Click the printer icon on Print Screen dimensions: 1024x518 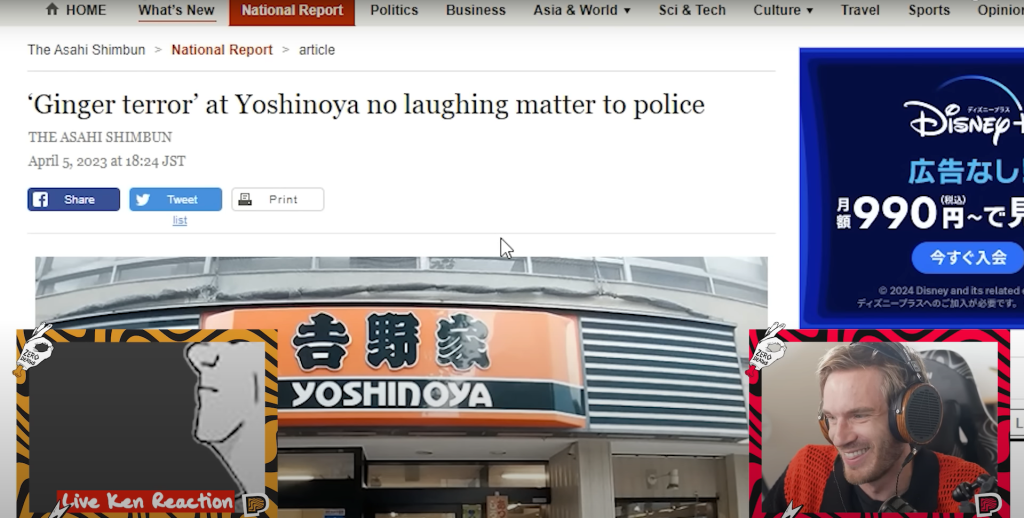(245, 199)
